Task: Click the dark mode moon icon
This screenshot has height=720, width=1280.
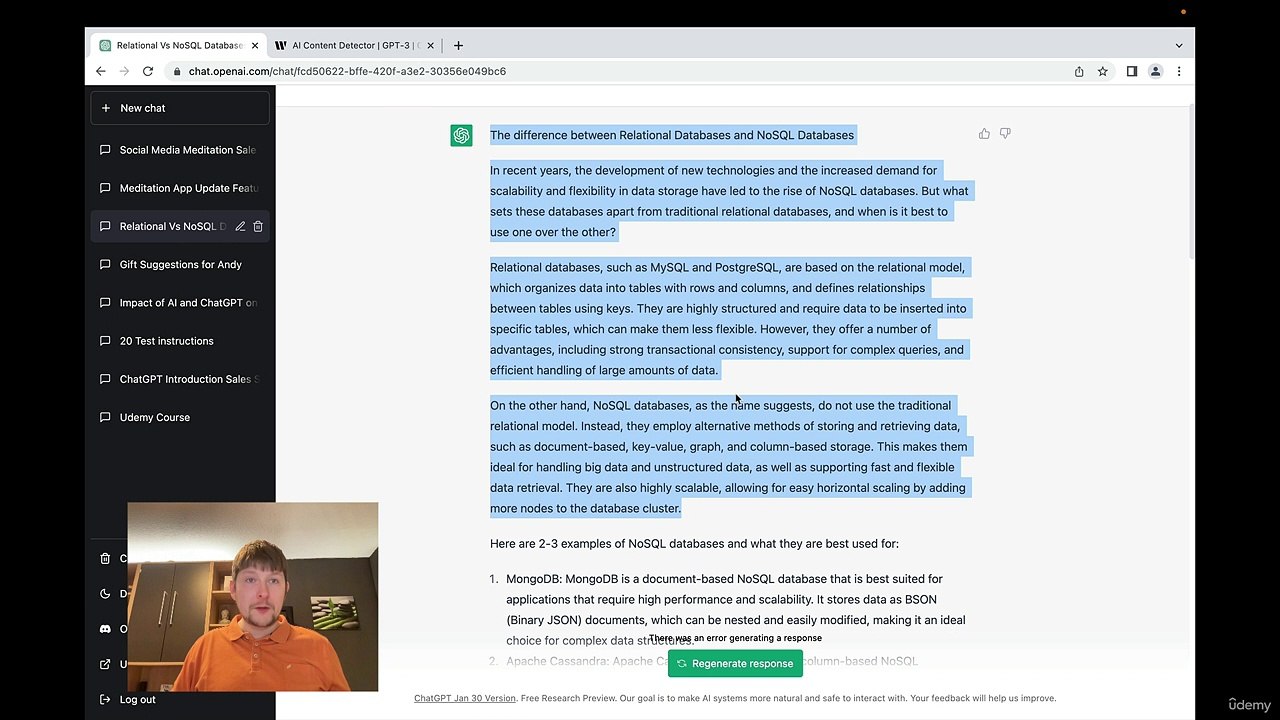Action: pos(105,593)
